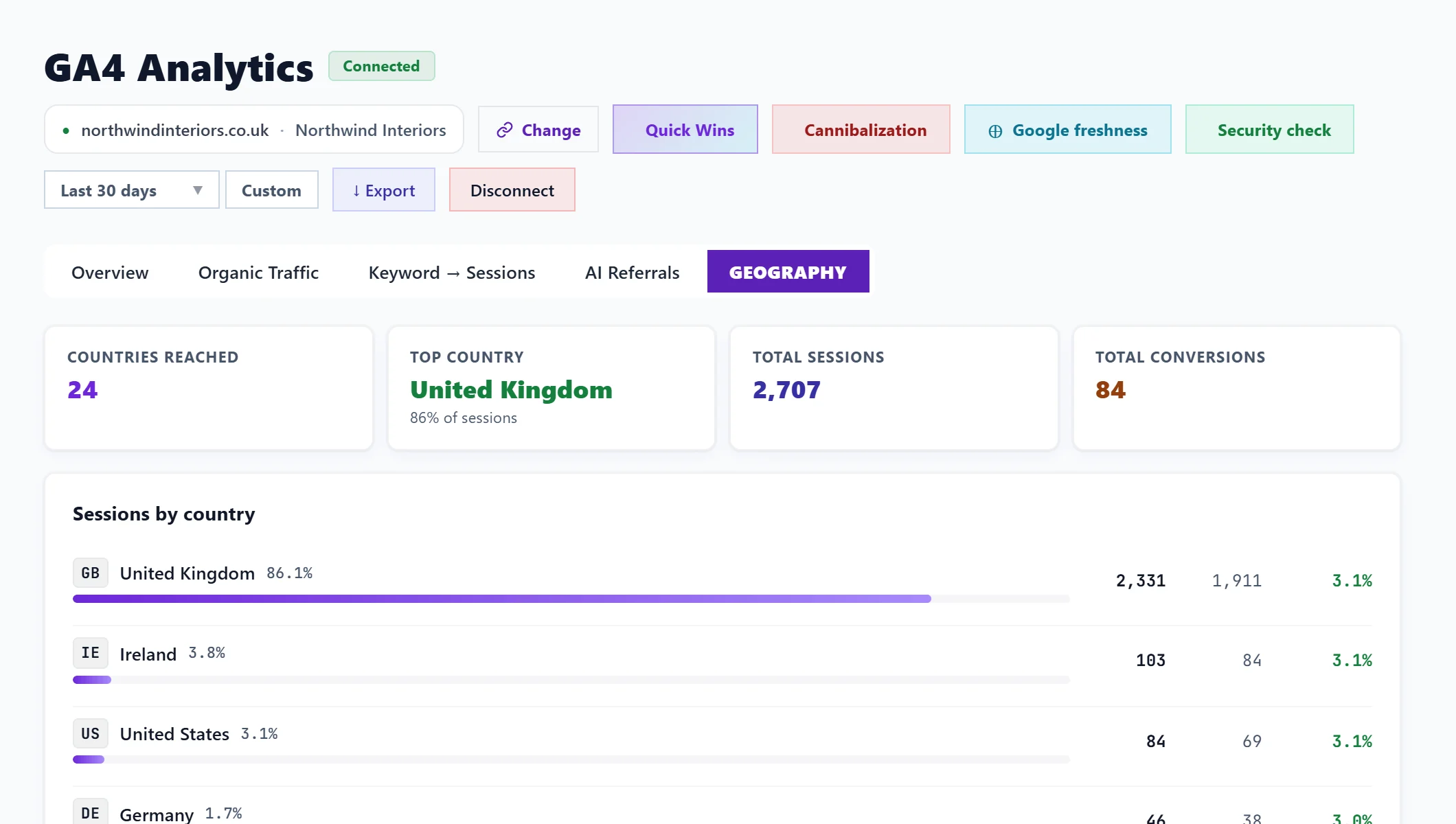Viewport: 1456px width, 824px height.
Task: Click the Total Conversions 84 value
Action: [1111, 390]
